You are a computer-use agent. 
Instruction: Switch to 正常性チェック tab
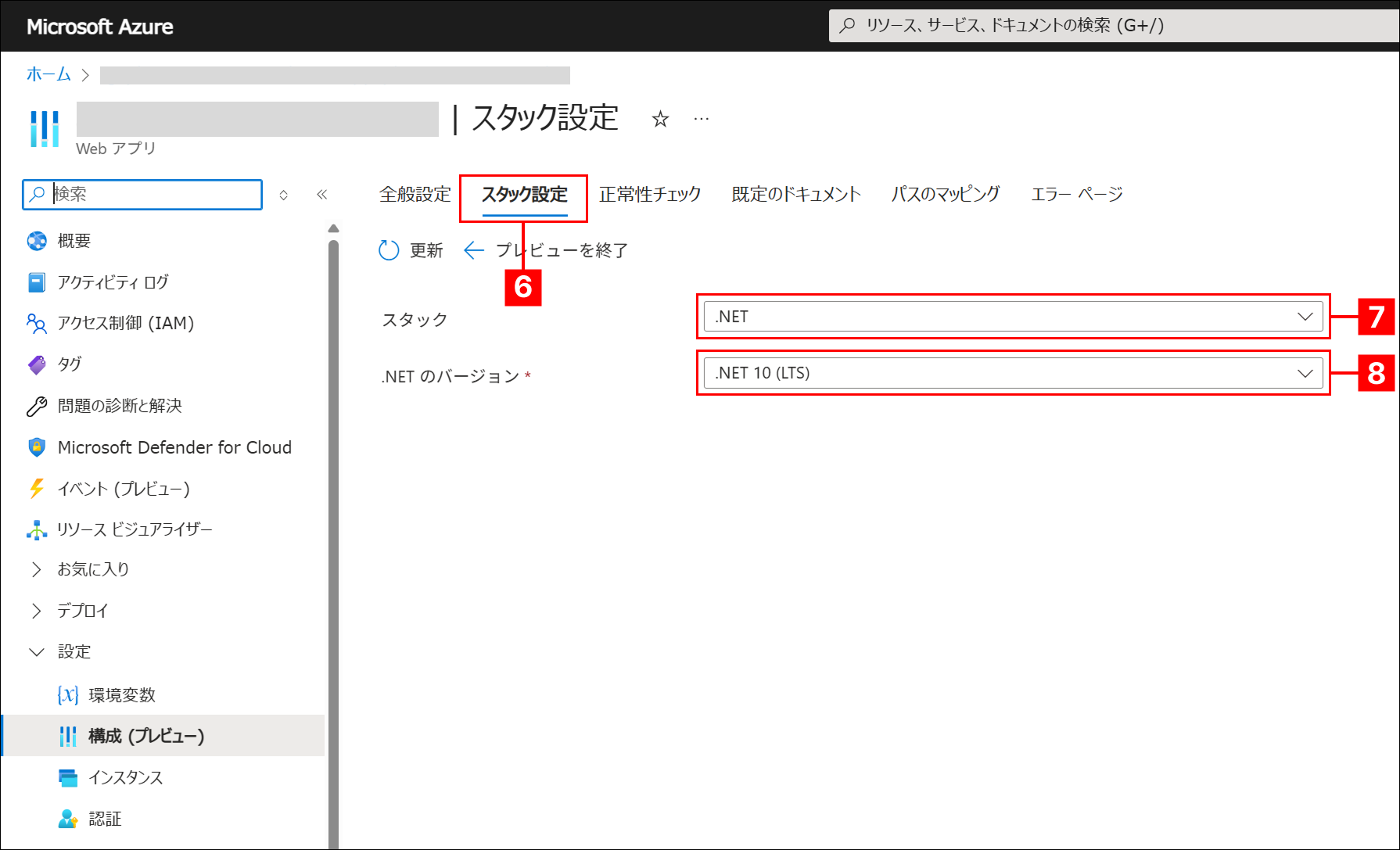[x=650, y=195]
